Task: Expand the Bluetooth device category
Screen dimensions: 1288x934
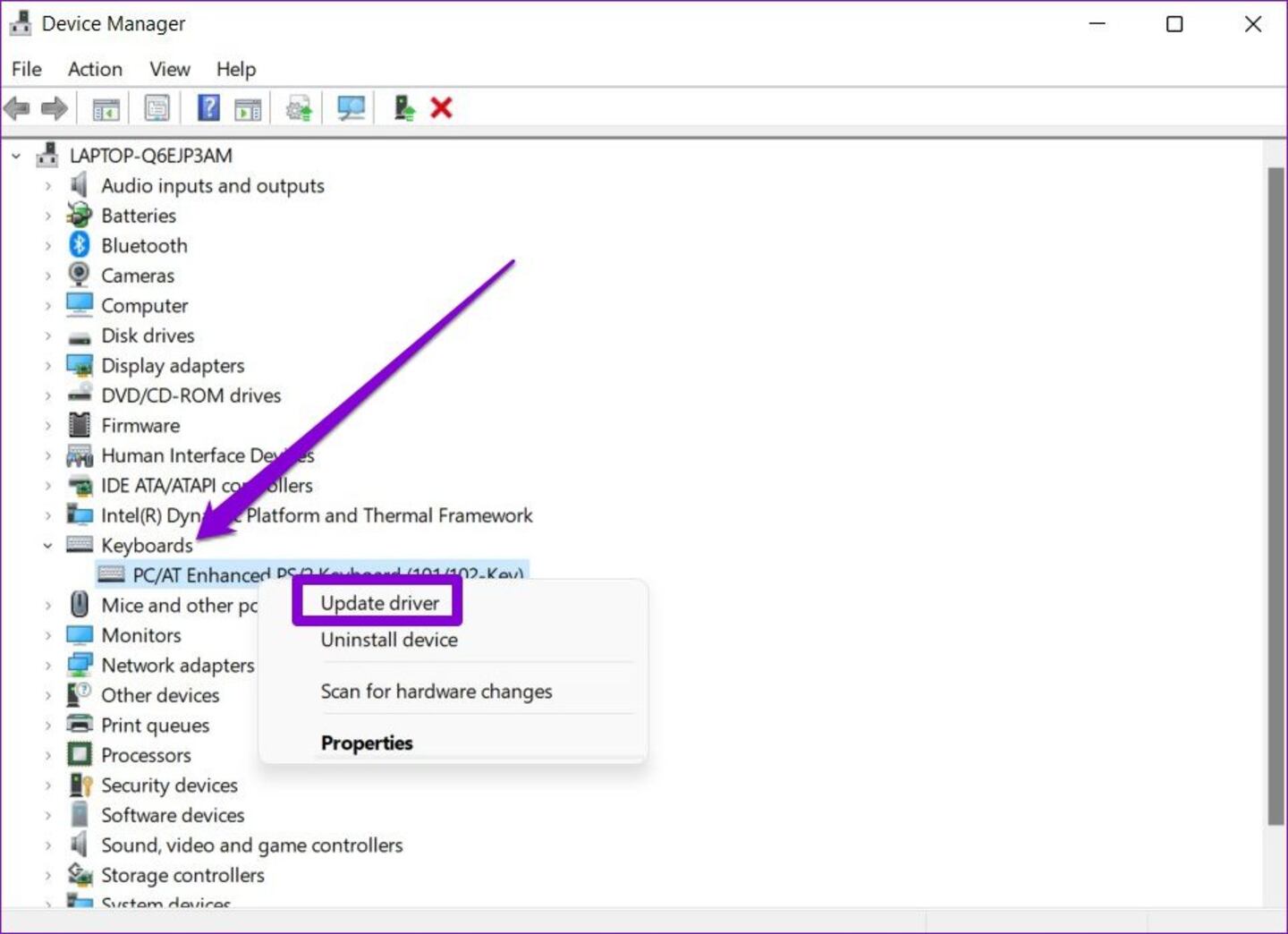Action: point(47,245)
